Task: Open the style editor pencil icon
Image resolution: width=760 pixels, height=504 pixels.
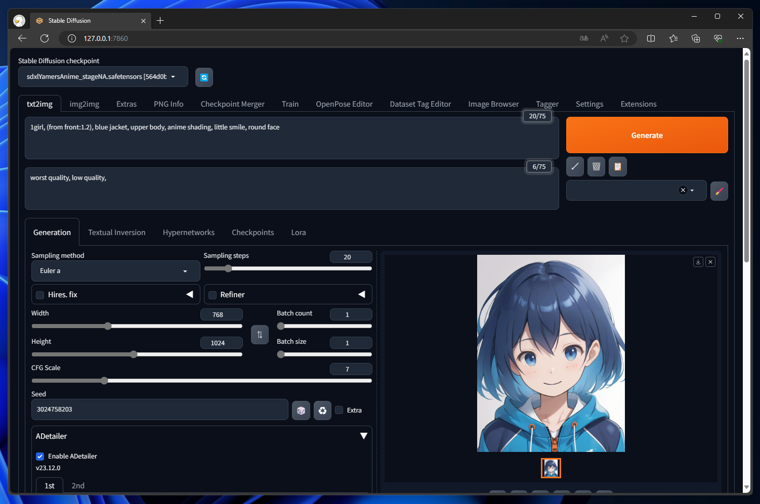Action: [719, 191]
